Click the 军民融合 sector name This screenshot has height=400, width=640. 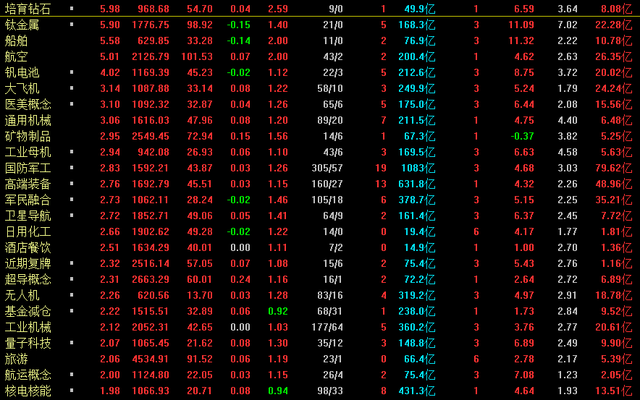tap(28, 200)
